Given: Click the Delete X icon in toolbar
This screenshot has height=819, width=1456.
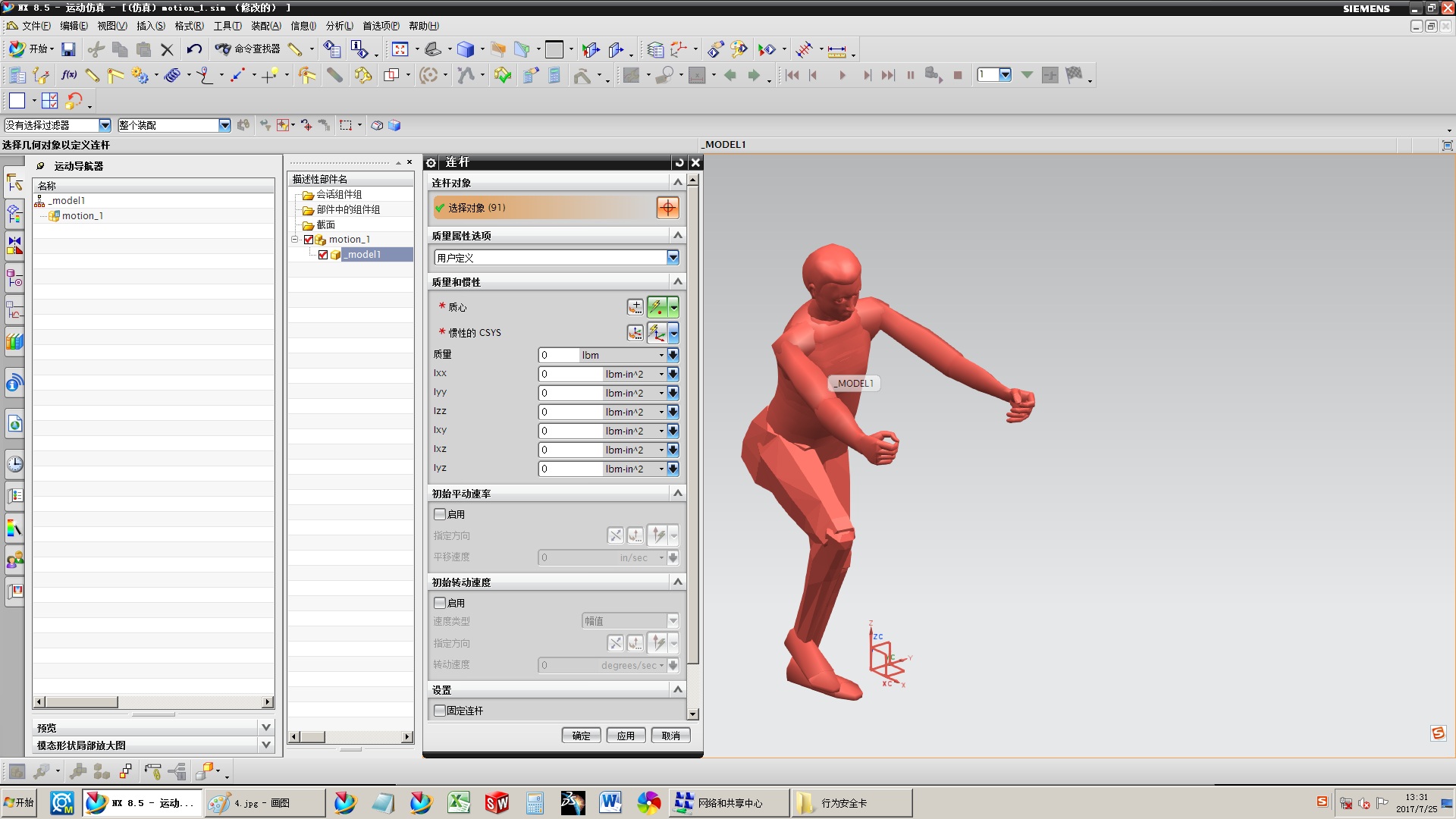Looking at the screenshot, I should pyautogui.click(x=167, y=50).
